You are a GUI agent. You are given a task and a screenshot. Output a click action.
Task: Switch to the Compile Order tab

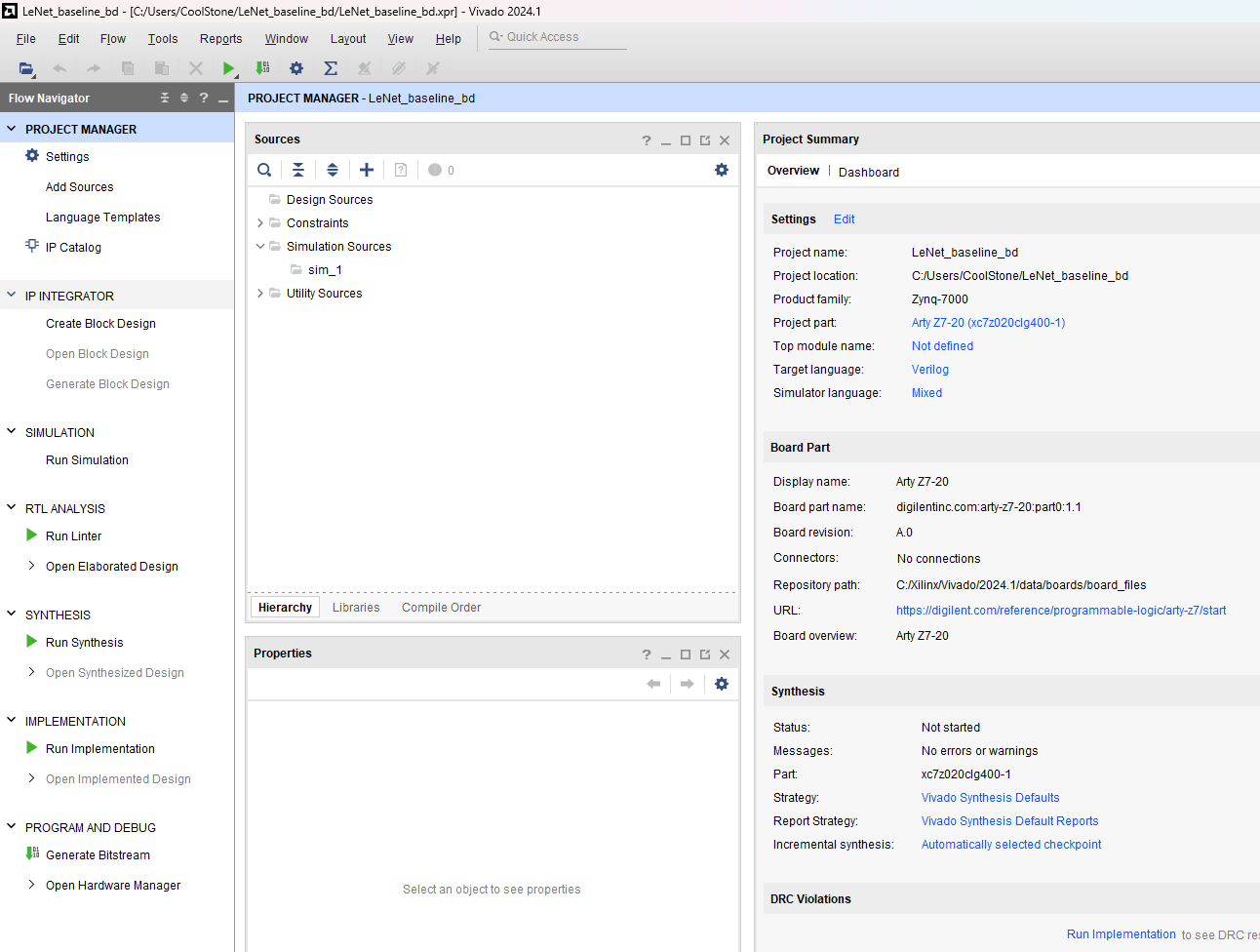441,608
